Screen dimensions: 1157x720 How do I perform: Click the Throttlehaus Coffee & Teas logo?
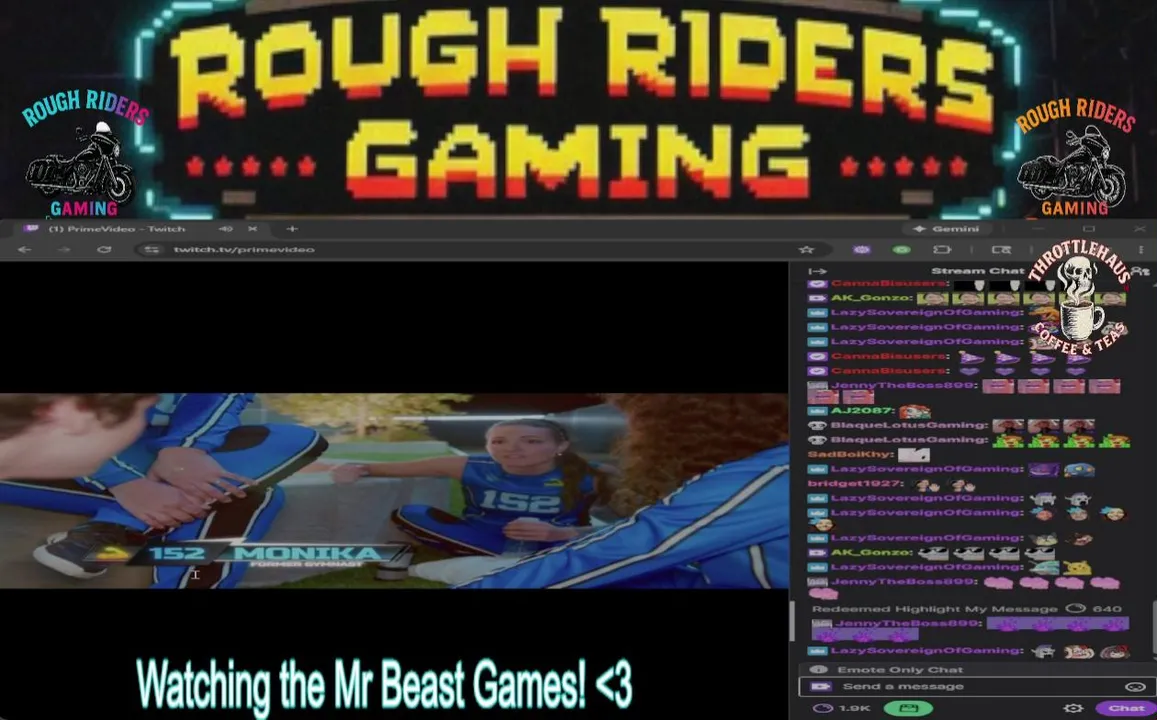click(1080, 297)
